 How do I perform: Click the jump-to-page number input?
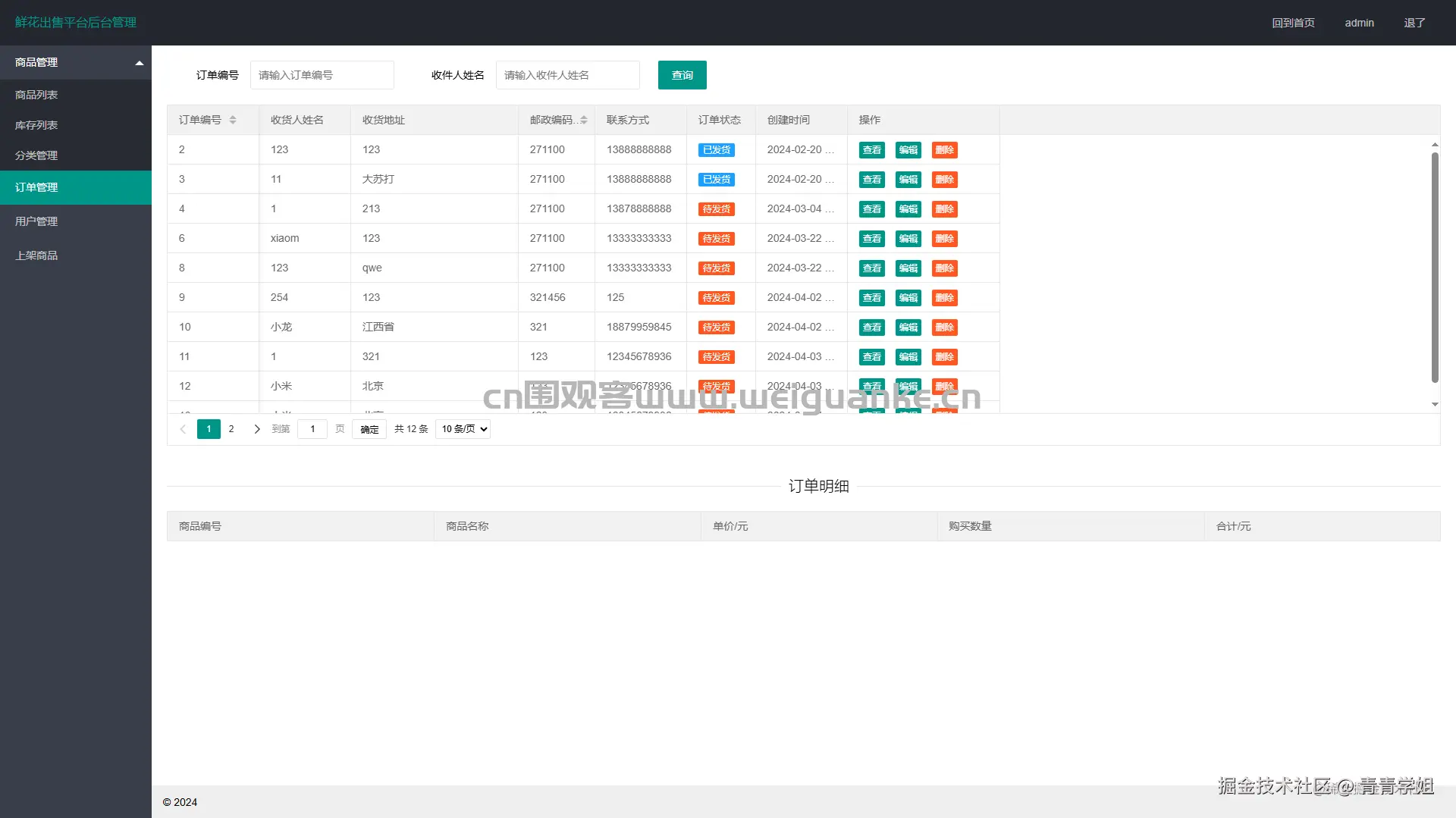(x=312, y=429)
